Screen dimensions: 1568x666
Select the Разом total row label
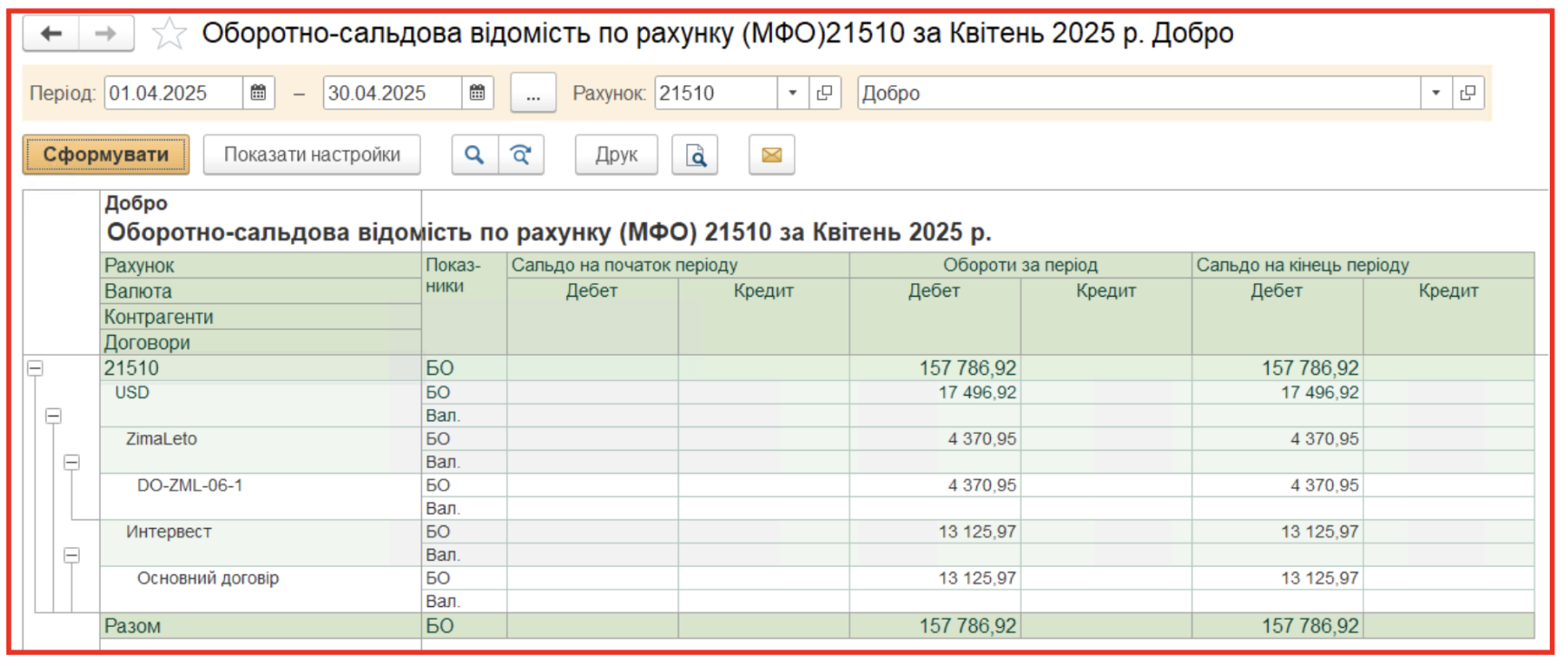[x=260, y=626]
